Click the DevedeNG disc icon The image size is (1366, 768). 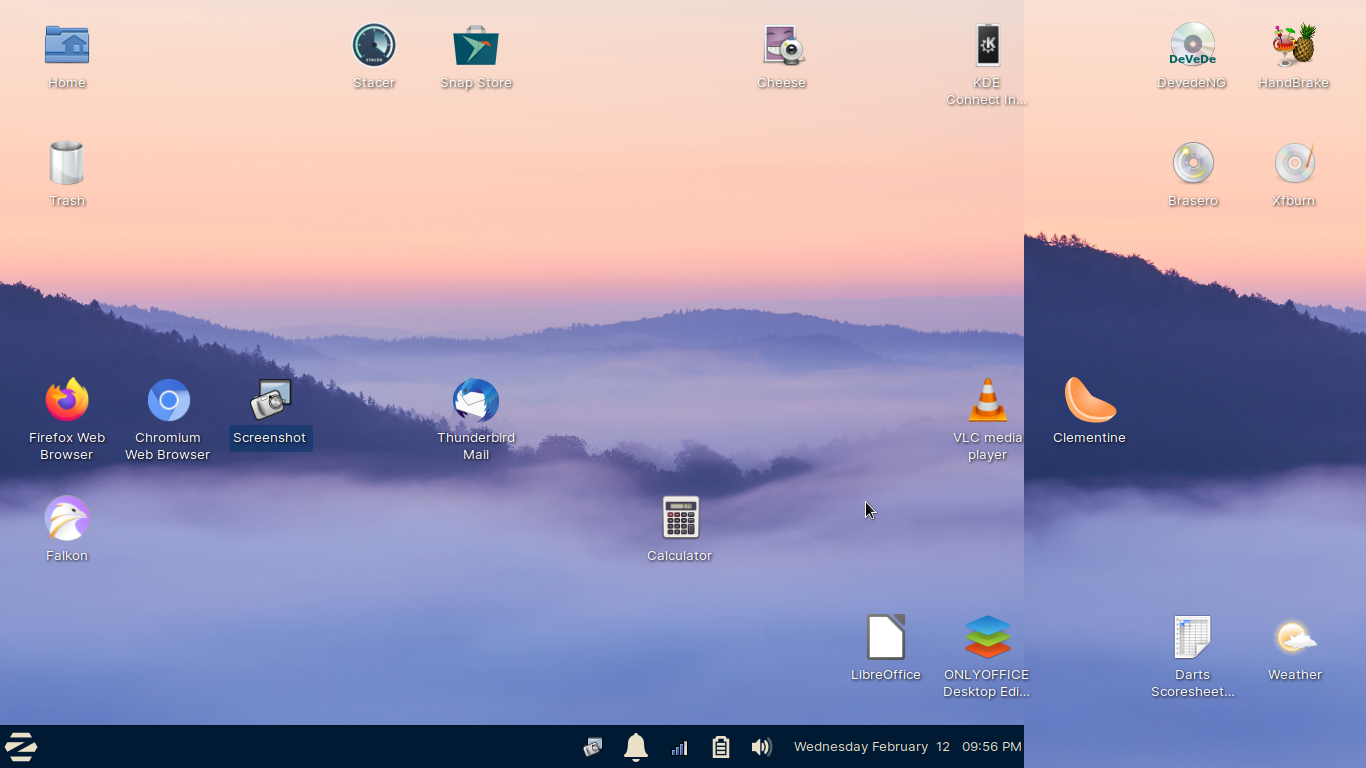coord(1192,46)
